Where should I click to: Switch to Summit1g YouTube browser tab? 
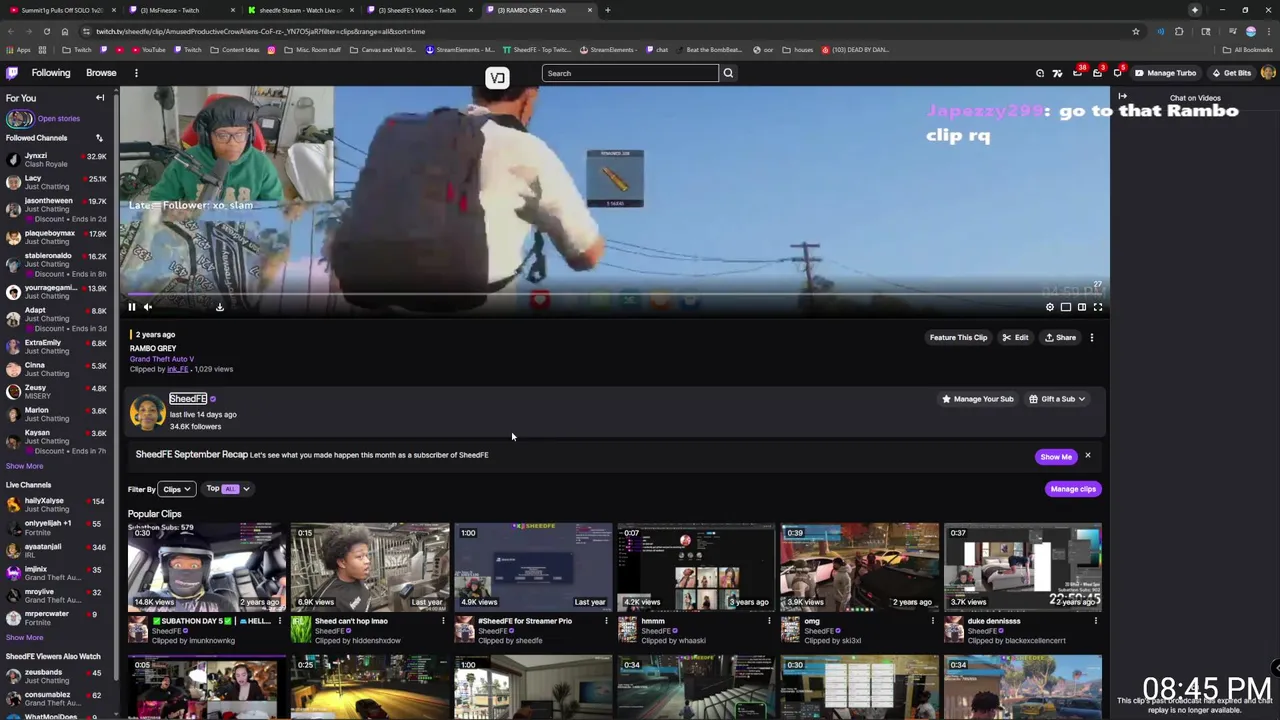(62, 10)
